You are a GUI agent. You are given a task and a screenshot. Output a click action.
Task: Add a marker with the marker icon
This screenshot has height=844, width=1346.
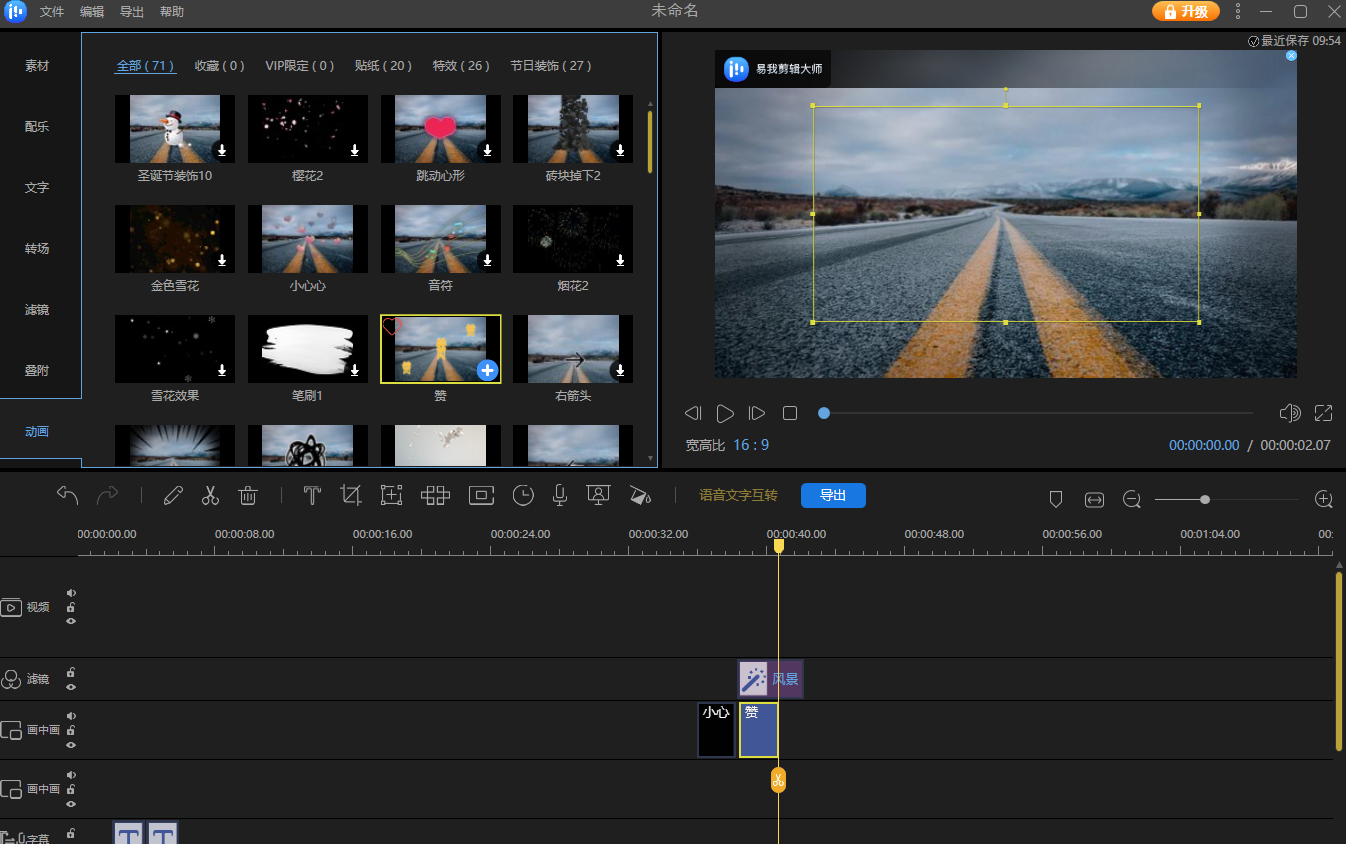1055,499
